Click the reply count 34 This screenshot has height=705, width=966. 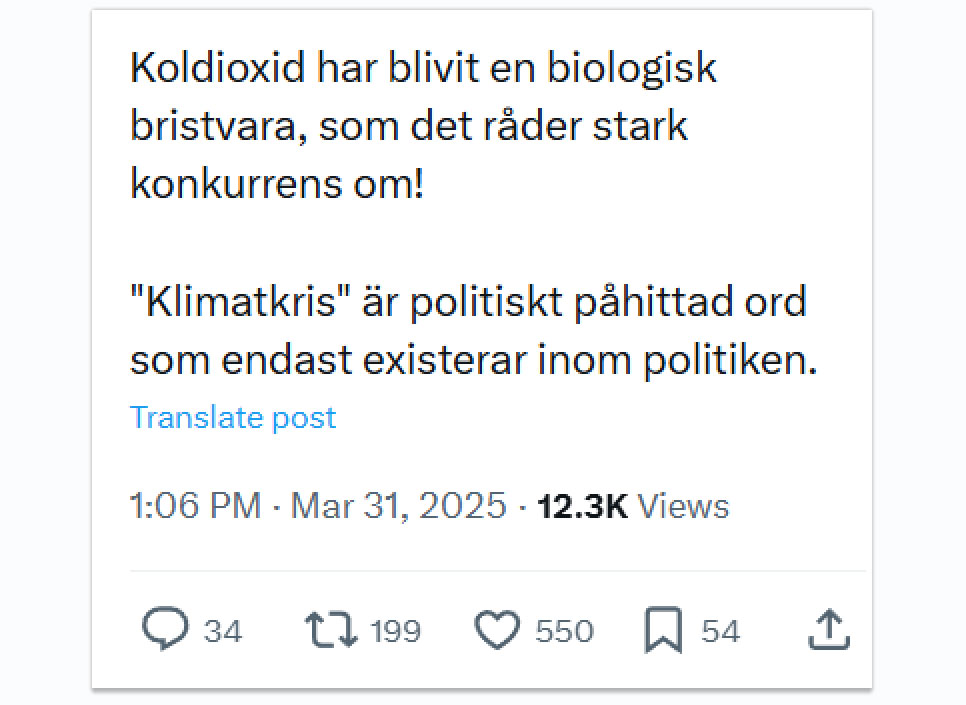pyautogui.click(x=223, y=632)
